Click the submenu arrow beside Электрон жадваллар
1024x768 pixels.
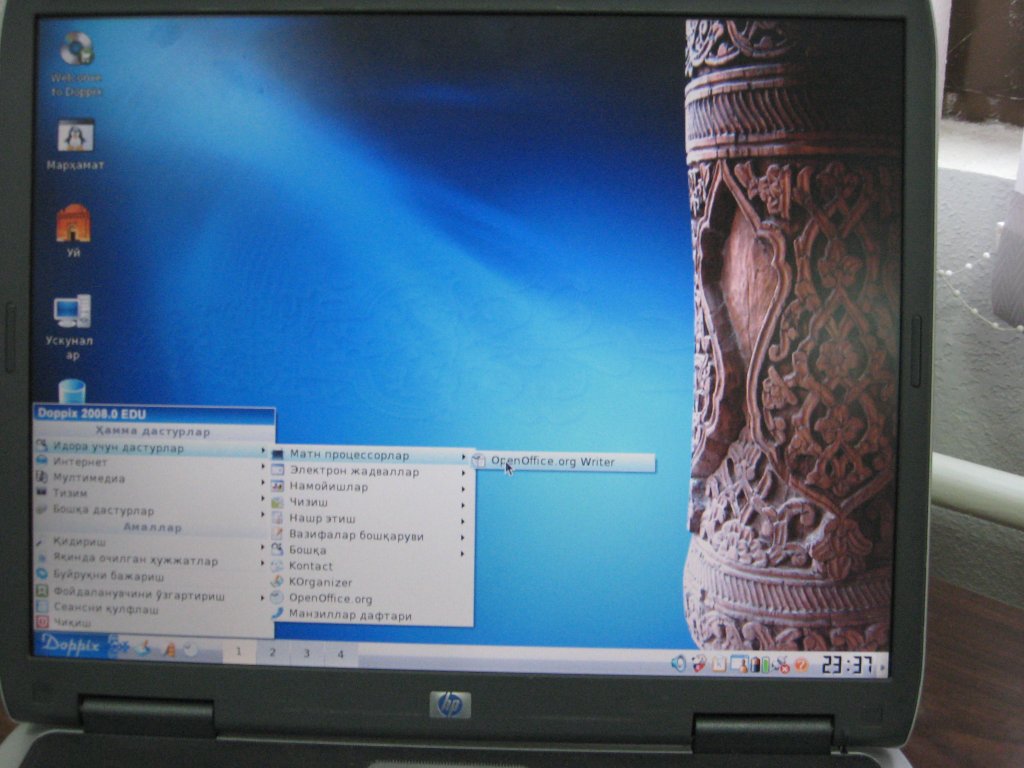[x=463, y=473]
